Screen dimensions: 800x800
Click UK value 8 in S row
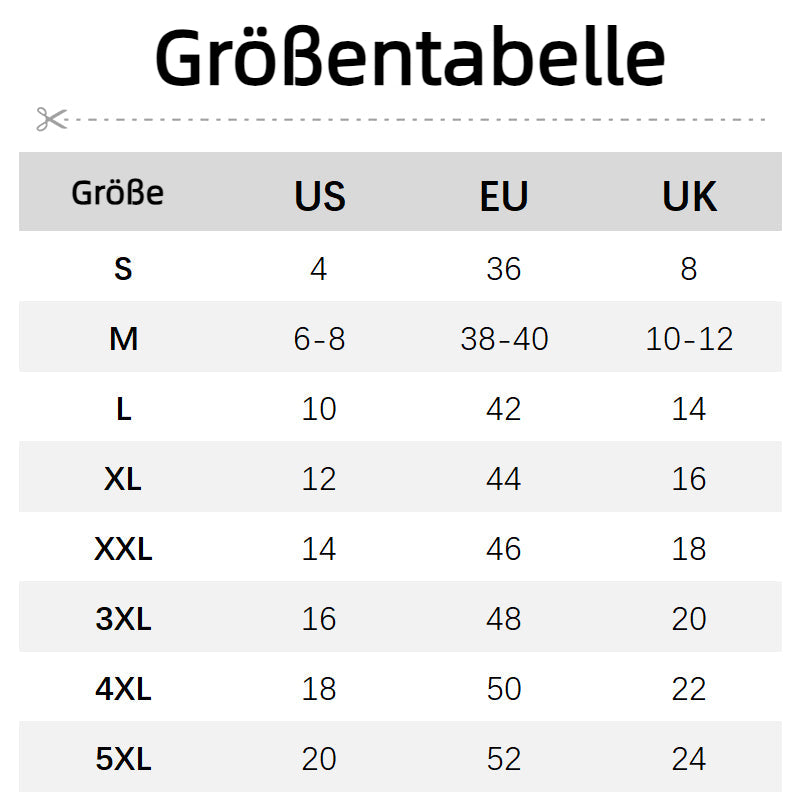coord(689,268)
